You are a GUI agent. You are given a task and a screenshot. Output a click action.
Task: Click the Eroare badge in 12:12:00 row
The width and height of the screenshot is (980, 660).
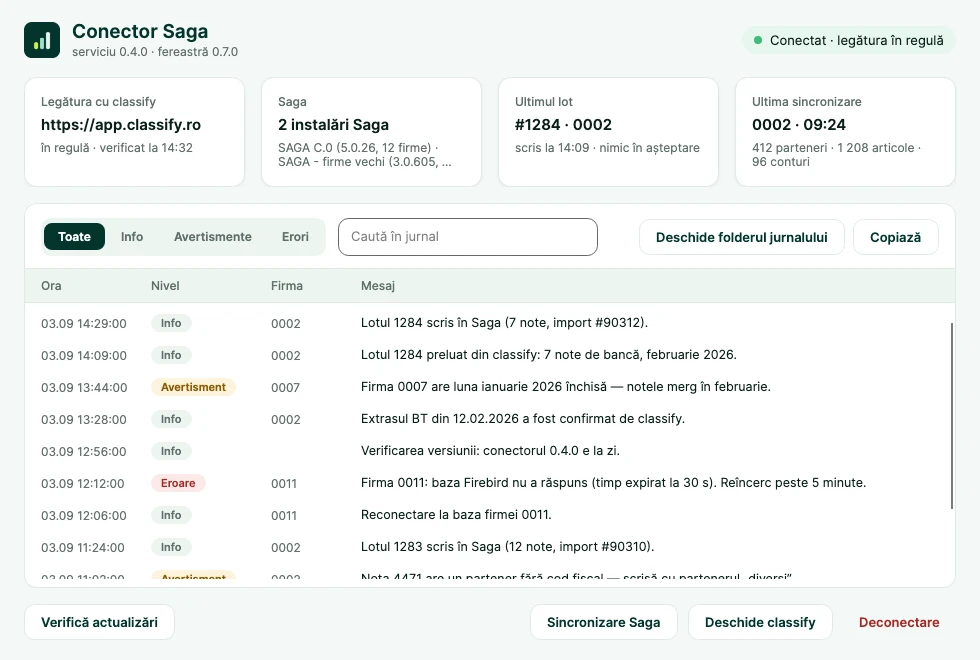(178, 483)
